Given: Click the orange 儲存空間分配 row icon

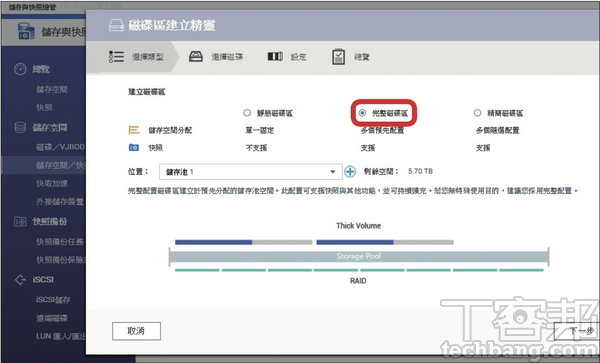Looking at the screenshot, I should tap(134, 130).
